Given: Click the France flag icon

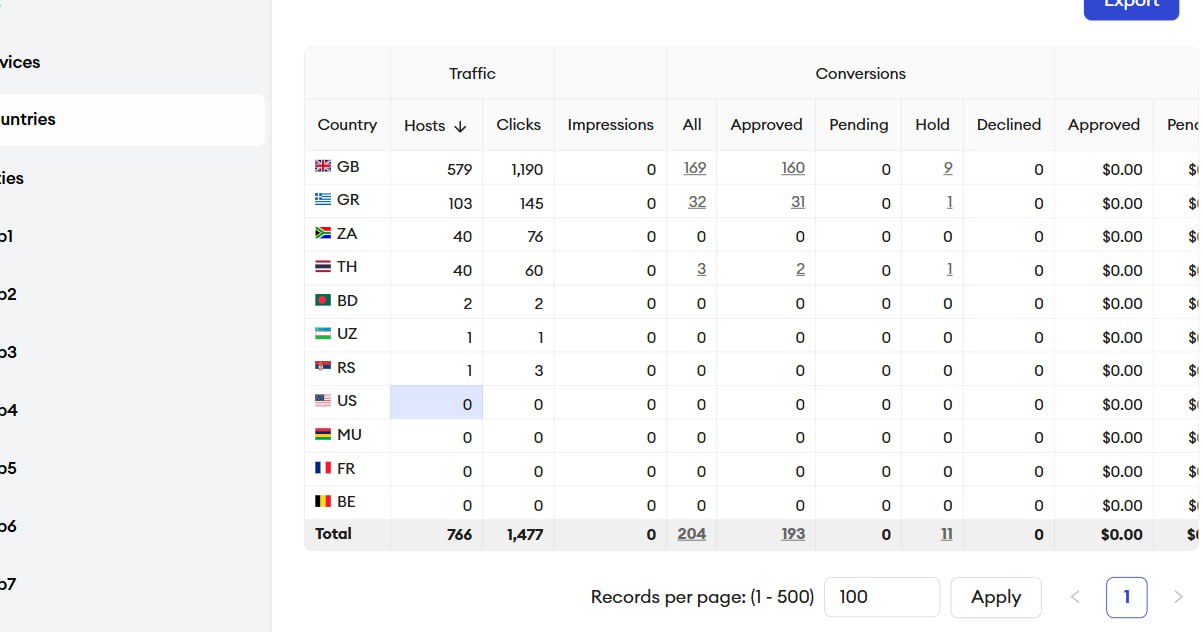Looking at the screenshot, I should (x=323, y=468).
